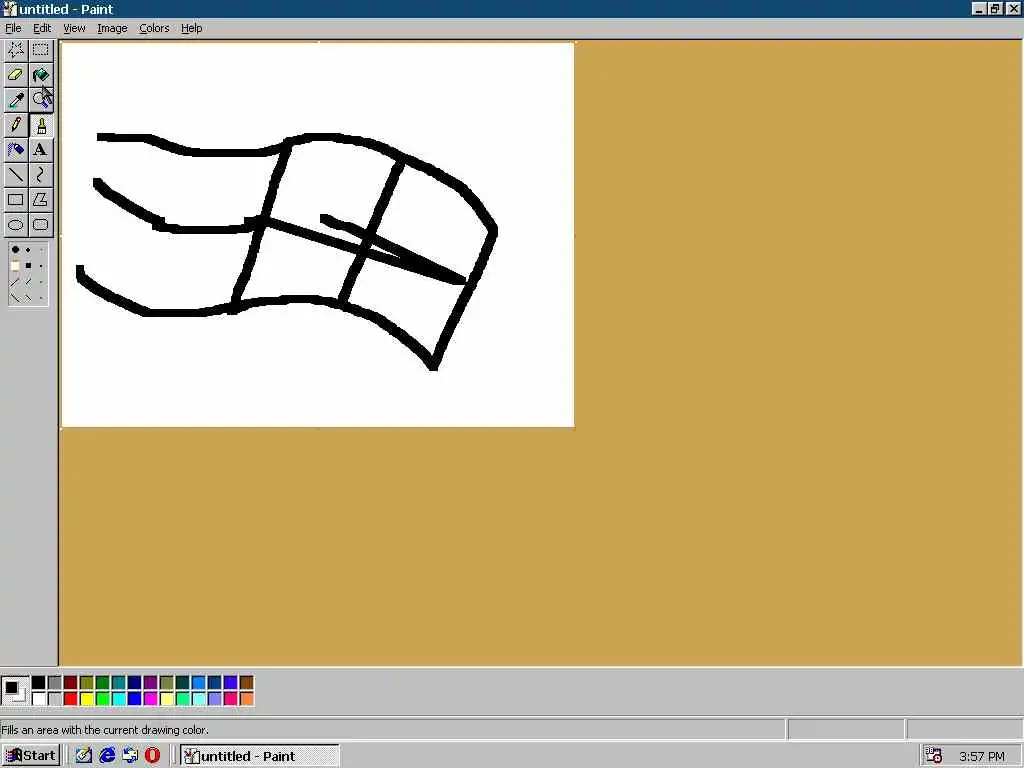The height and width of the screenshot is (768, 1024).
Task: Choose the Rectangle shape tool
Action: [16, 199]
